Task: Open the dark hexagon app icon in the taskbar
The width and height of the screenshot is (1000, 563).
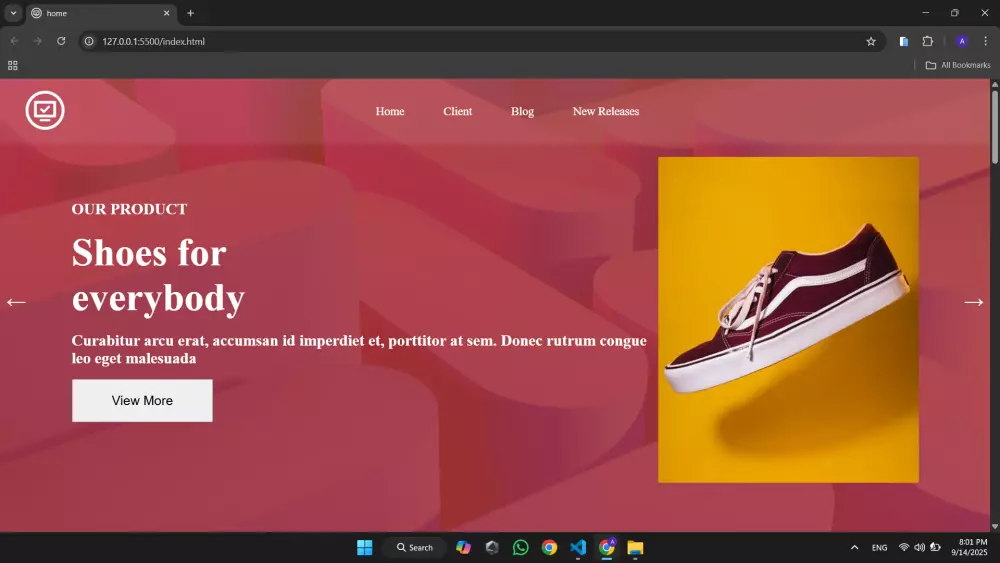Action: pyautogui.click(x=492, y=548)
